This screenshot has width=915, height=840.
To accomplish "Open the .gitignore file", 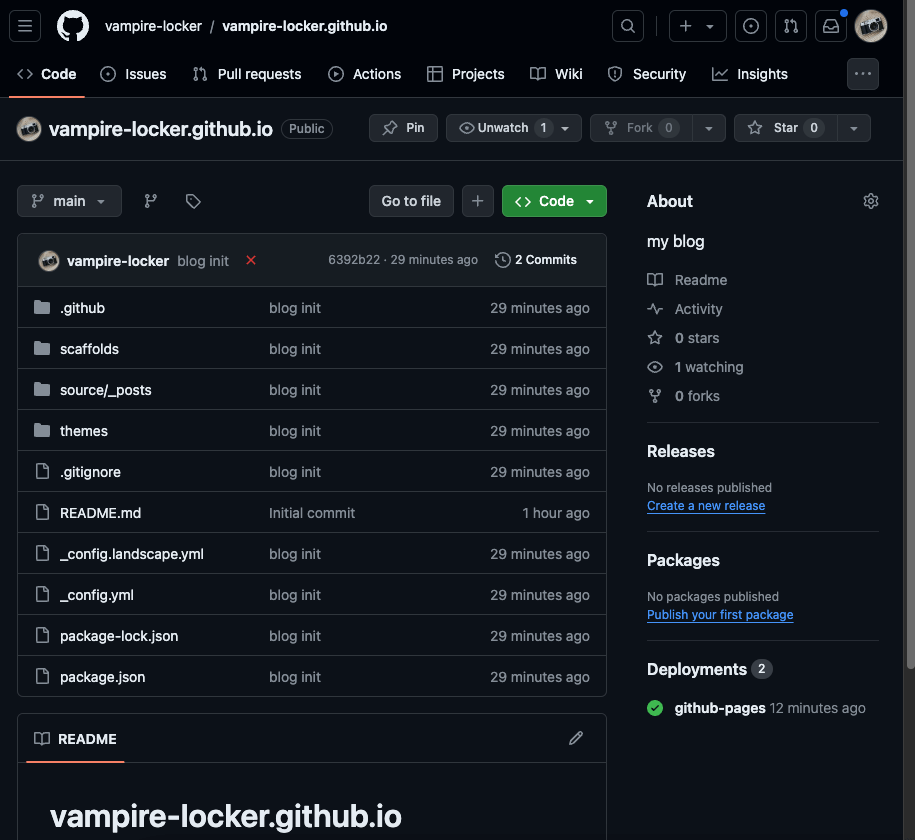I will (x=90, y=472).
